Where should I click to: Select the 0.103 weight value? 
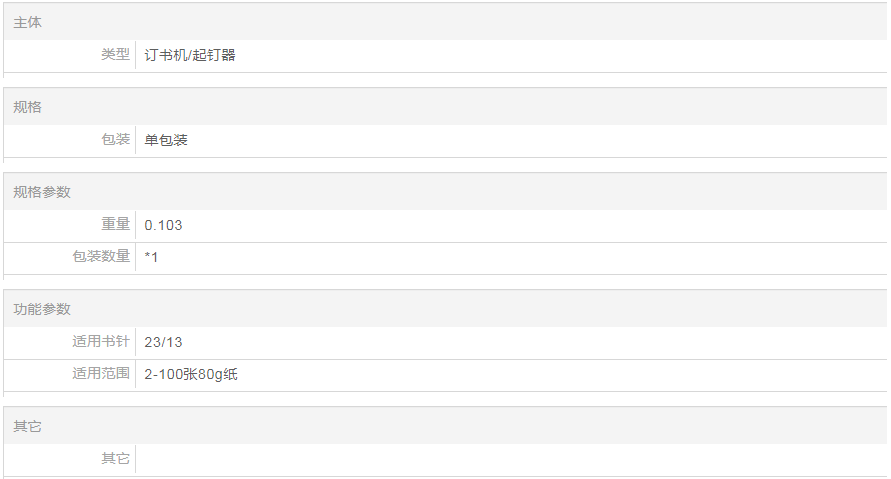point(163,226)
